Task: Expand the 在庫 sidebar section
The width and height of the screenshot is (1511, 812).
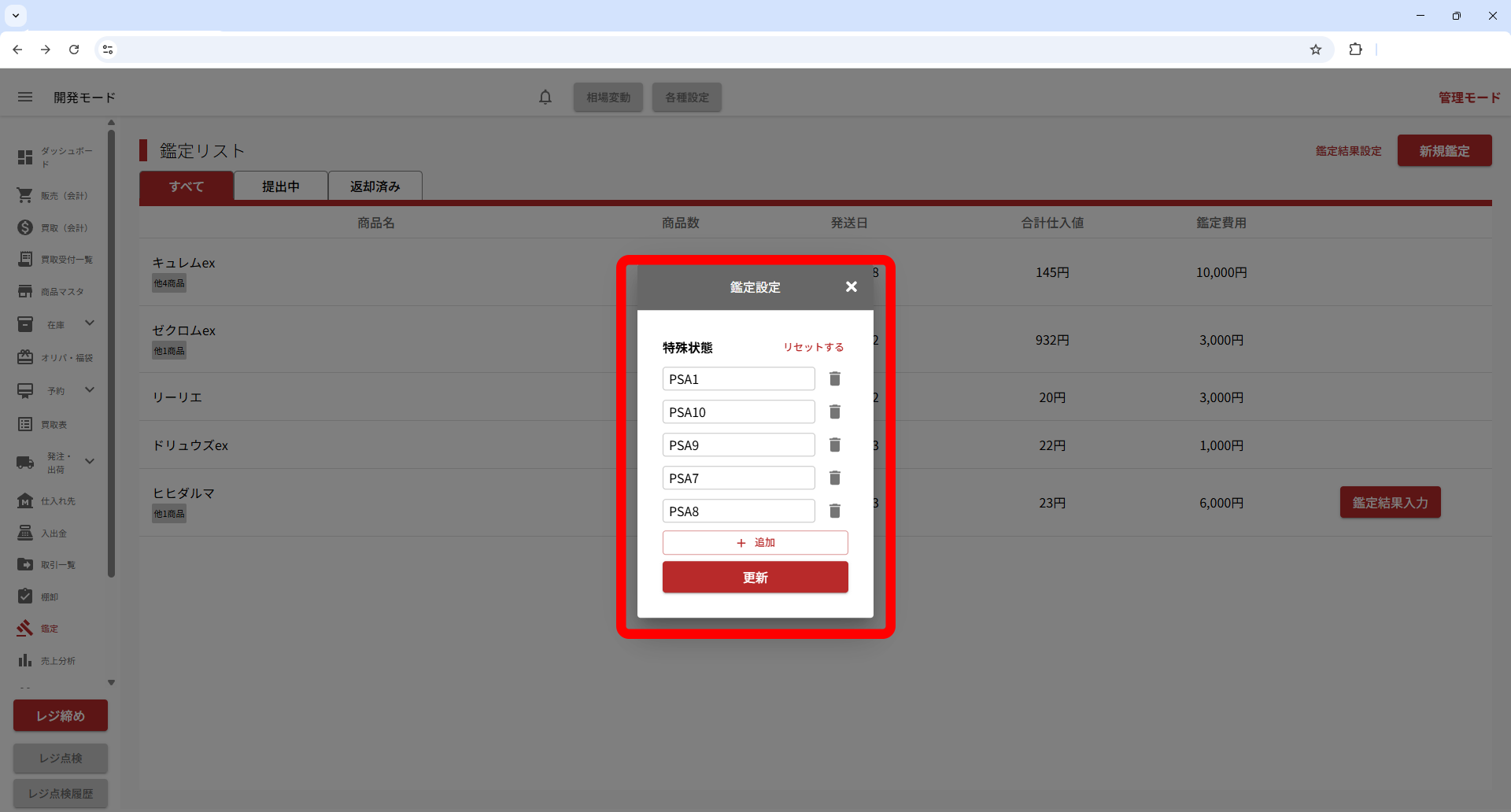Action: tap(90, 323)
